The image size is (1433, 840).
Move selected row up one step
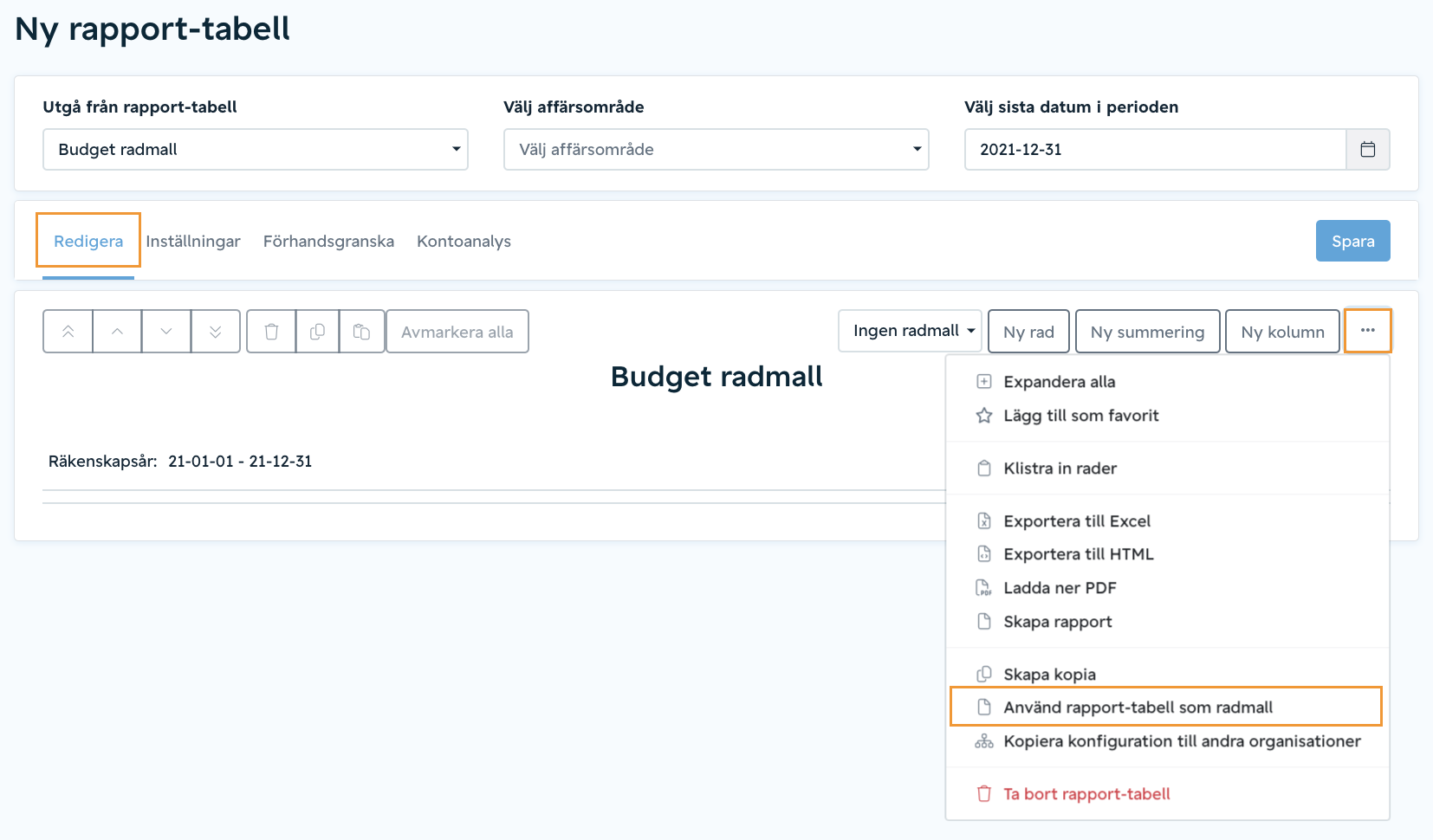117,332
